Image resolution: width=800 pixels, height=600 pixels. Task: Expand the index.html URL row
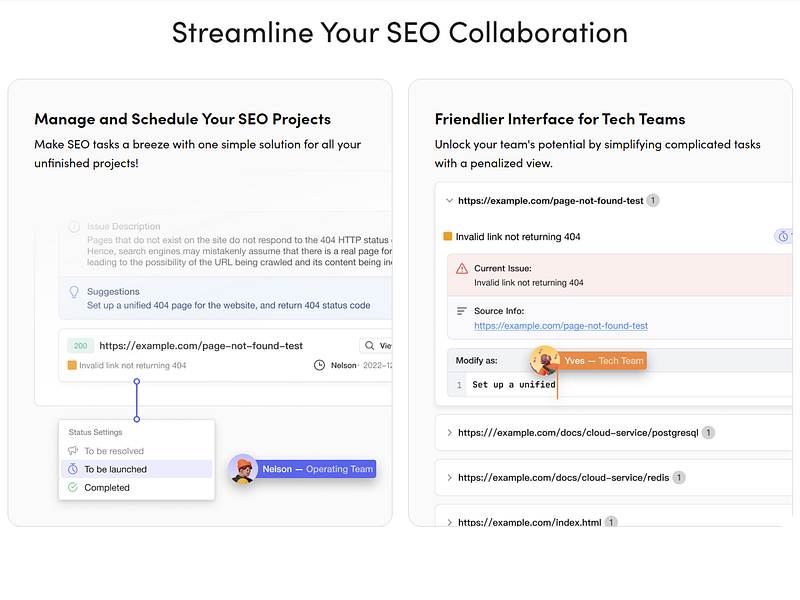pos(449,522)
